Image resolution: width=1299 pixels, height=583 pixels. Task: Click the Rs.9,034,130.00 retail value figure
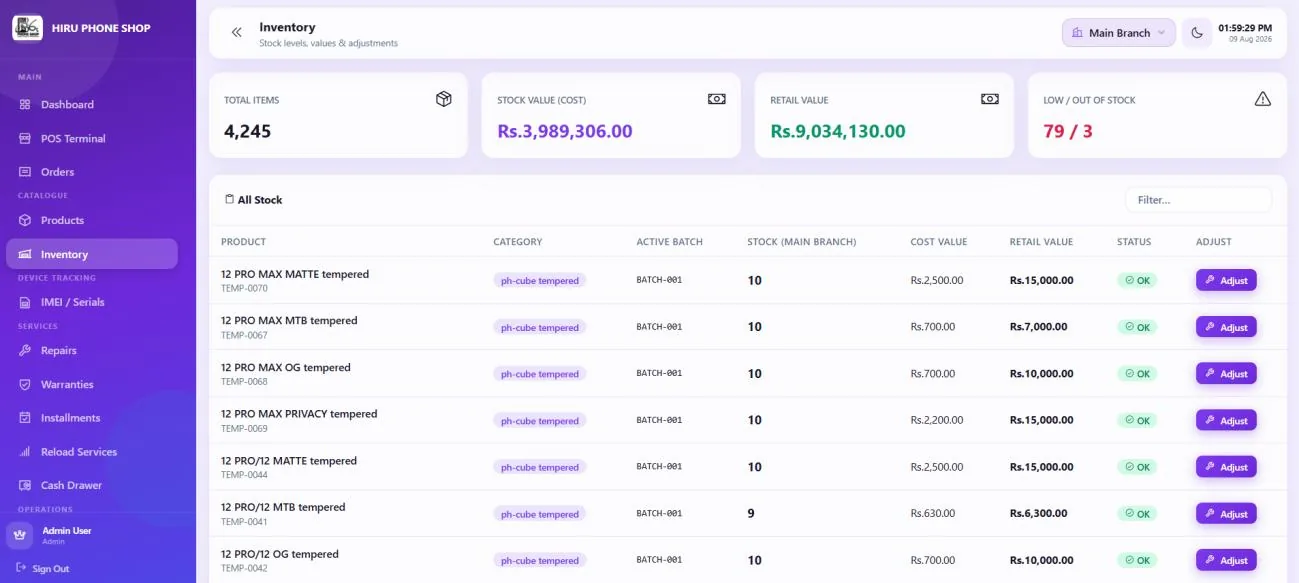[838, 131]
